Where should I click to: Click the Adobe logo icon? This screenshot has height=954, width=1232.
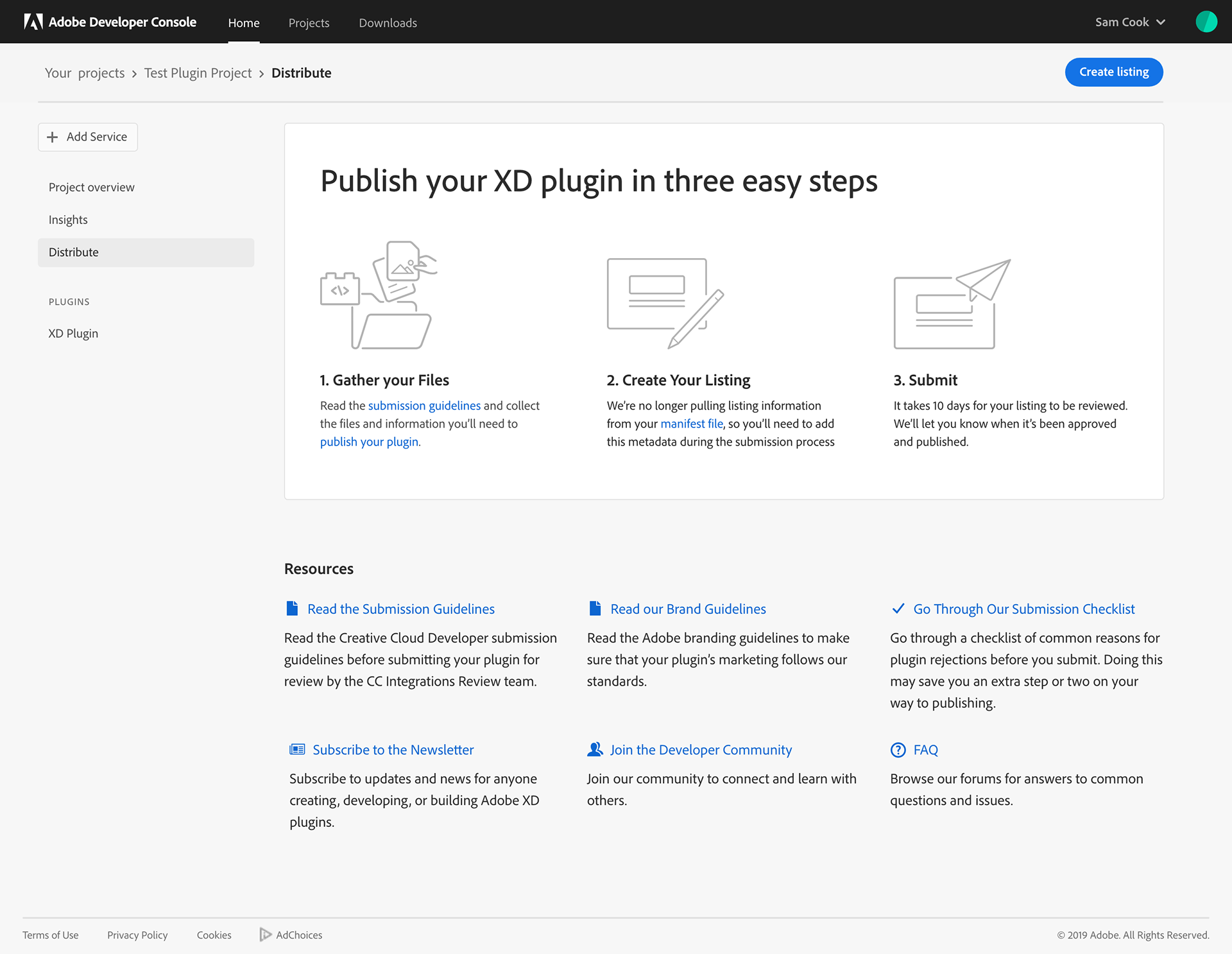point(33,22)
